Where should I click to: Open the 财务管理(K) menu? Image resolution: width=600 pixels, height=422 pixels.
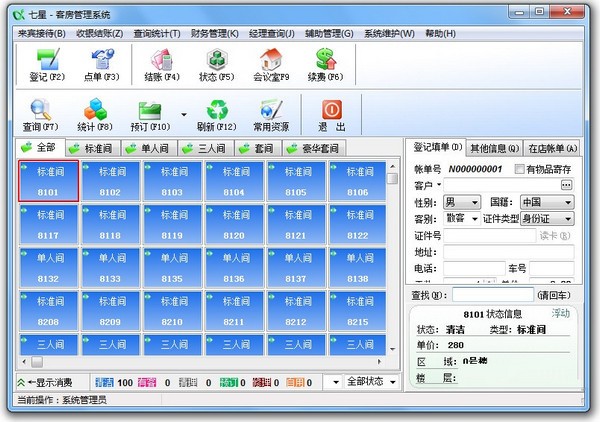point(215,34)
